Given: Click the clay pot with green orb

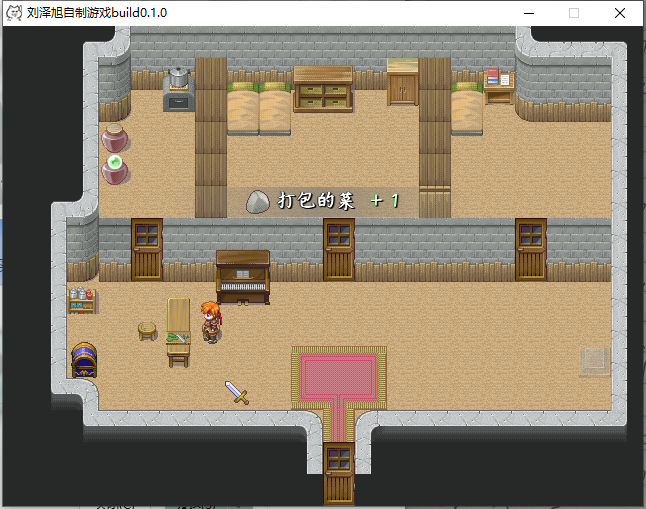Looking at the screenshot, I should pyautogui.click(x=115, y=169).
